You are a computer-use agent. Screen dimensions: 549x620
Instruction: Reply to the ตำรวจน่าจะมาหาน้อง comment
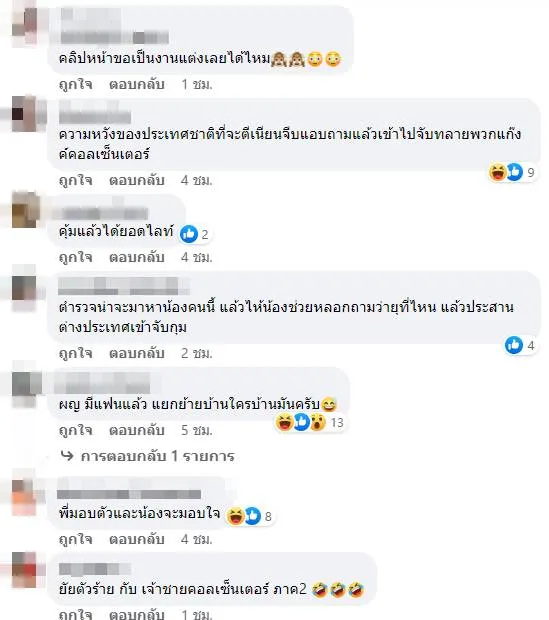click(137, 353)
